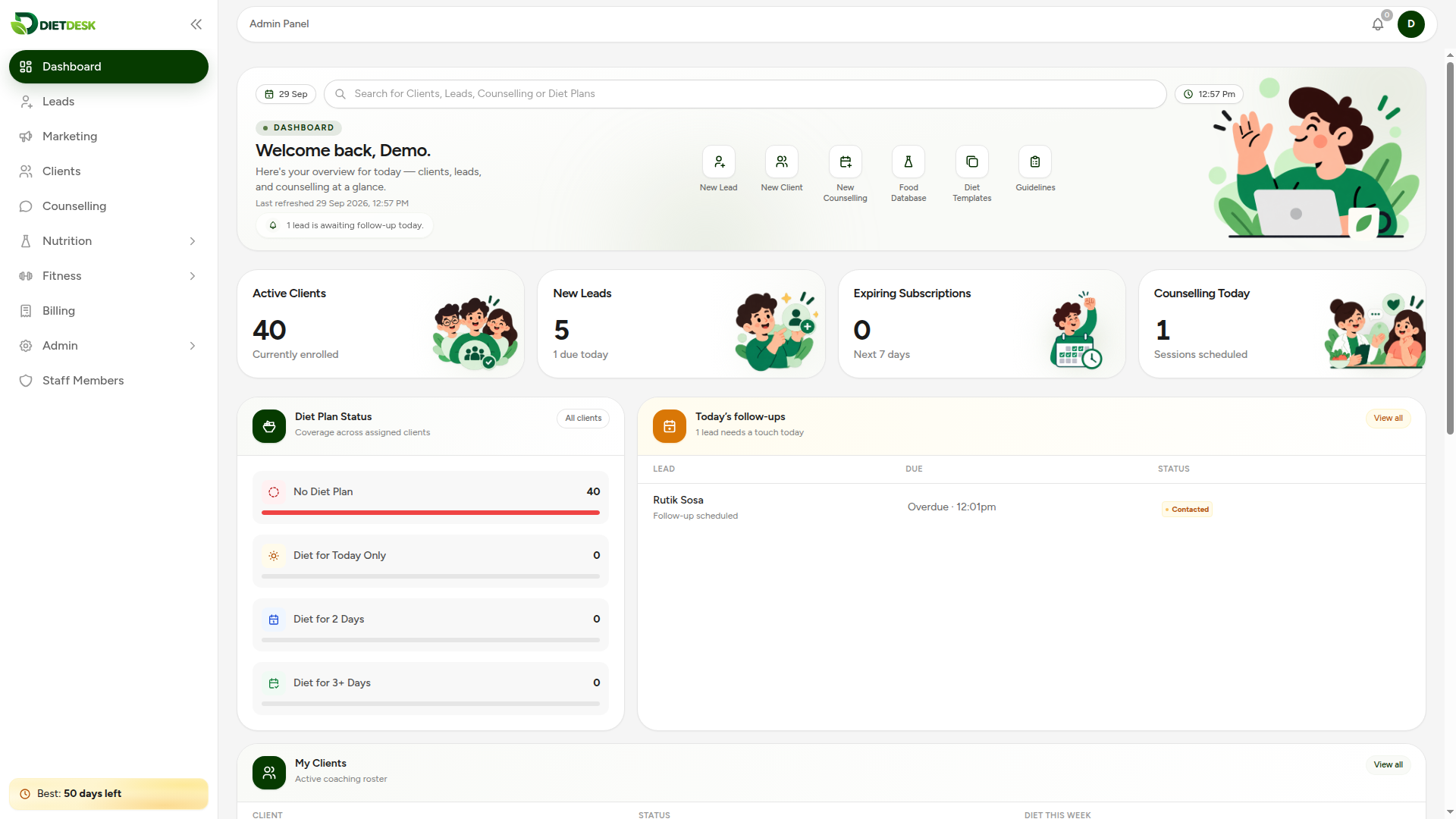
Task: Open the Active Clients stat card
Action: 381,324
